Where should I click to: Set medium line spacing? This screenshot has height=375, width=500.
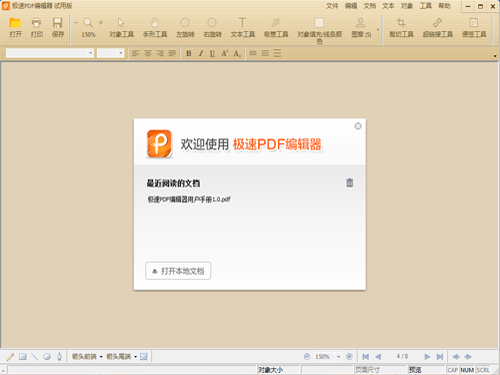[265, 53]
